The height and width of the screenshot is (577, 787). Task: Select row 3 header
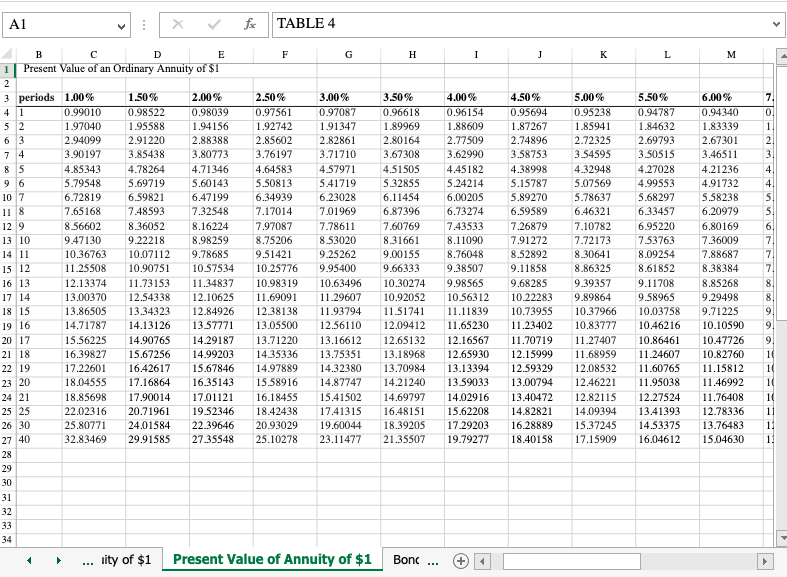[x=7, y=98]
